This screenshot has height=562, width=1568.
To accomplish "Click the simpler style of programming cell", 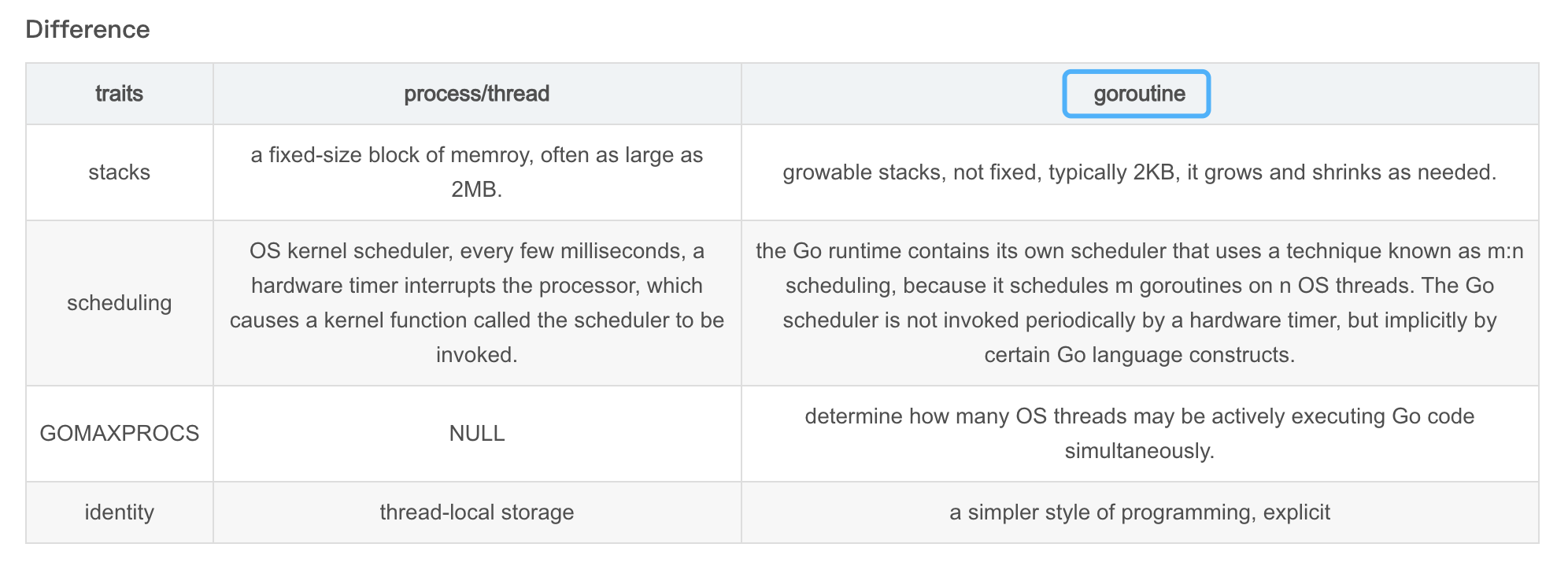I will 1140,512.
